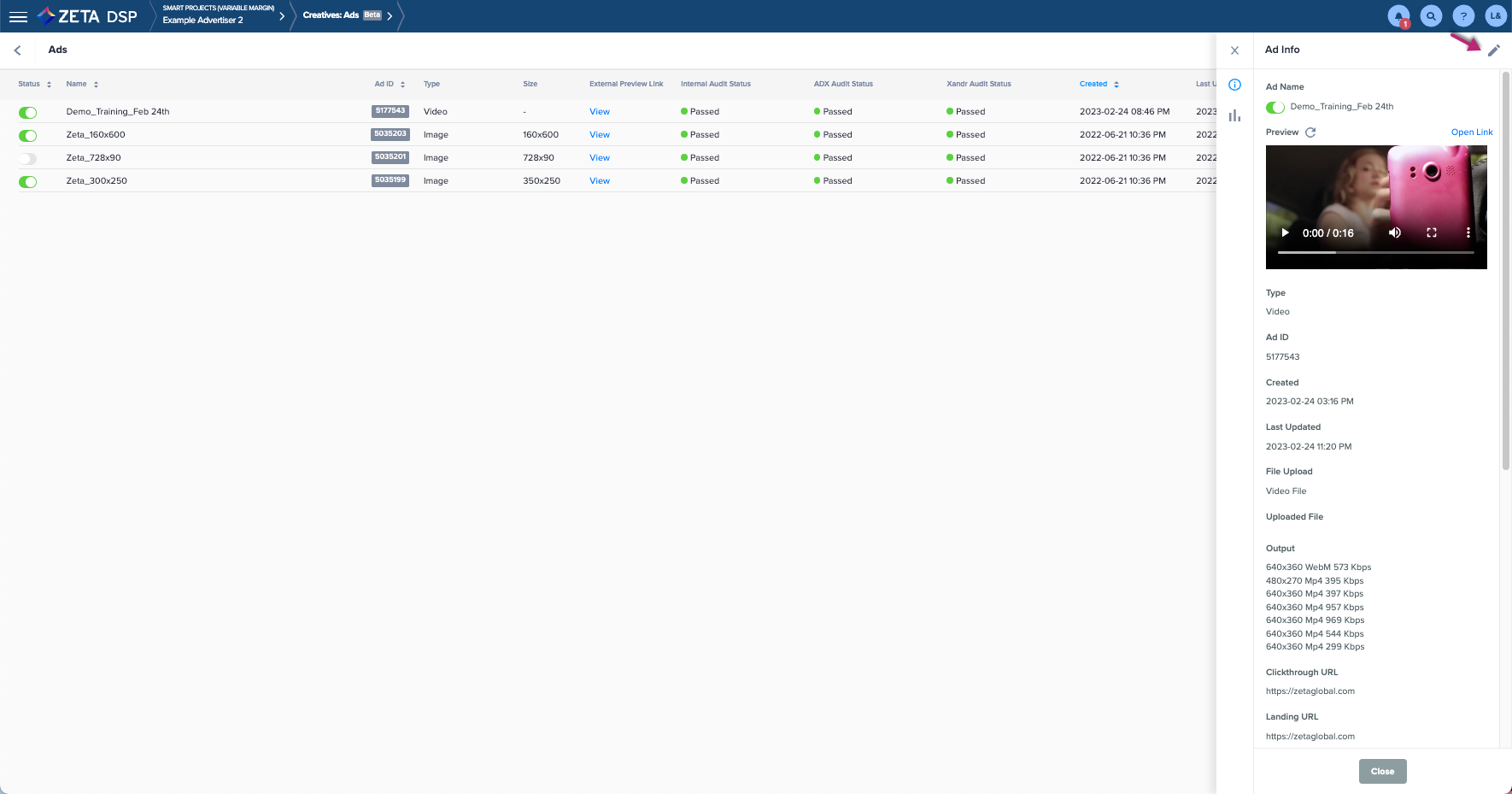Click Open Link above the preview
The height and width of the screenshot is (794, 1512).
[1472, 132]
